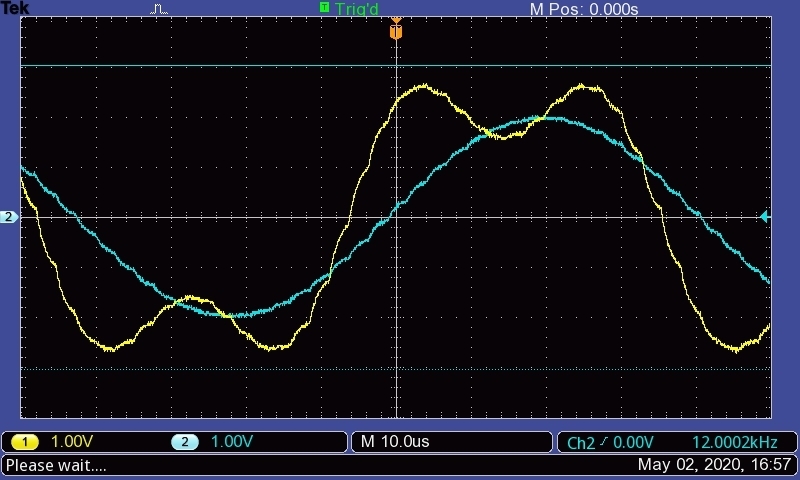Click the Tek logo in the corner

(x=14, y=8)
